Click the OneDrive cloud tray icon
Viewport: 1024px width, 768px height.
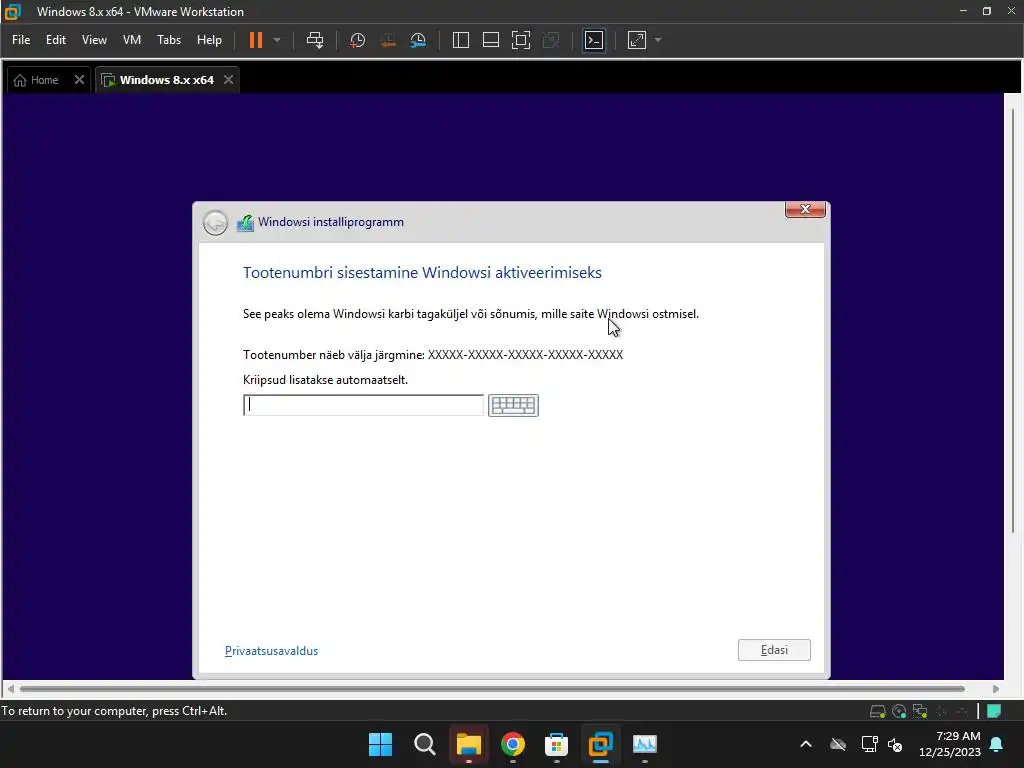tap(838, 744)
